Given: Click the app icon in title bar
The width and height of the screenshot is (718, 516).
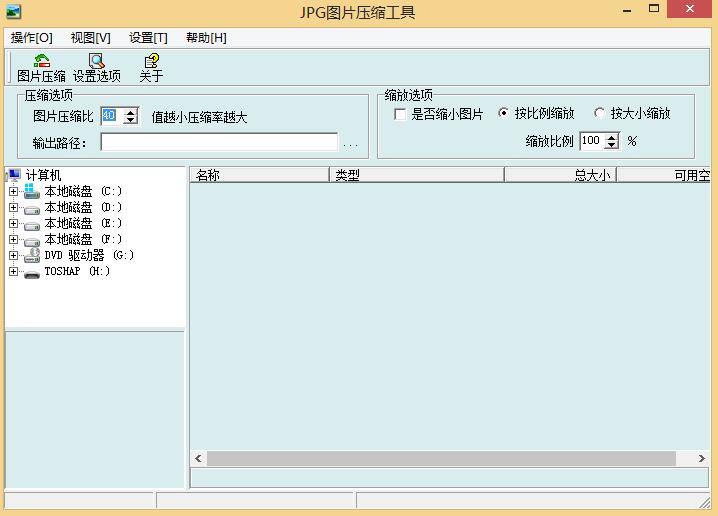Looking at the screenshot, I should click(x=13, y=11).
